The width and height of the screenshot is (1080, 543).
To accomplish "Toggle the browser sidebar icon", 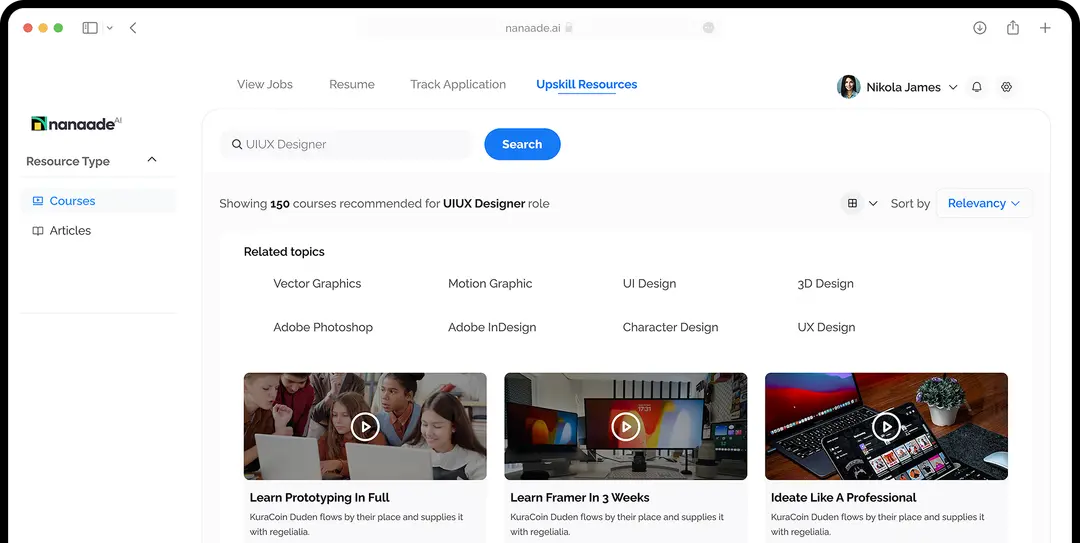I will click(x=90, y=28).
